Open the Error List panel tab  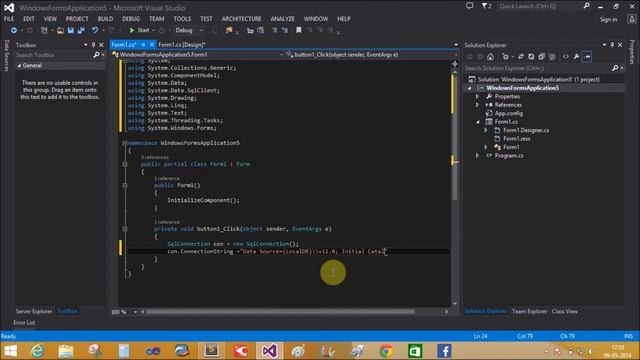point(24,322)
